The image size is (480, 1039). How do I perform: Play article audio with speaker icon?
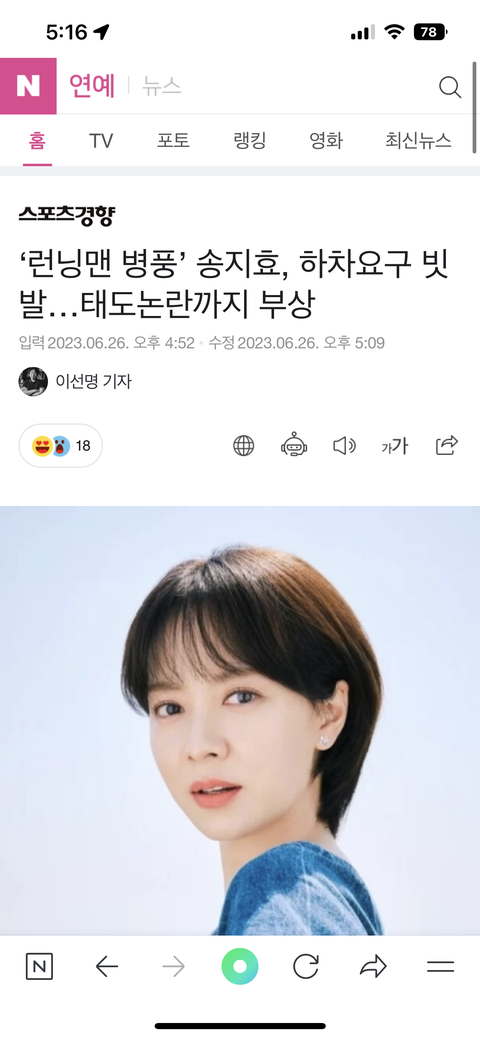click(x=344, y=446)
